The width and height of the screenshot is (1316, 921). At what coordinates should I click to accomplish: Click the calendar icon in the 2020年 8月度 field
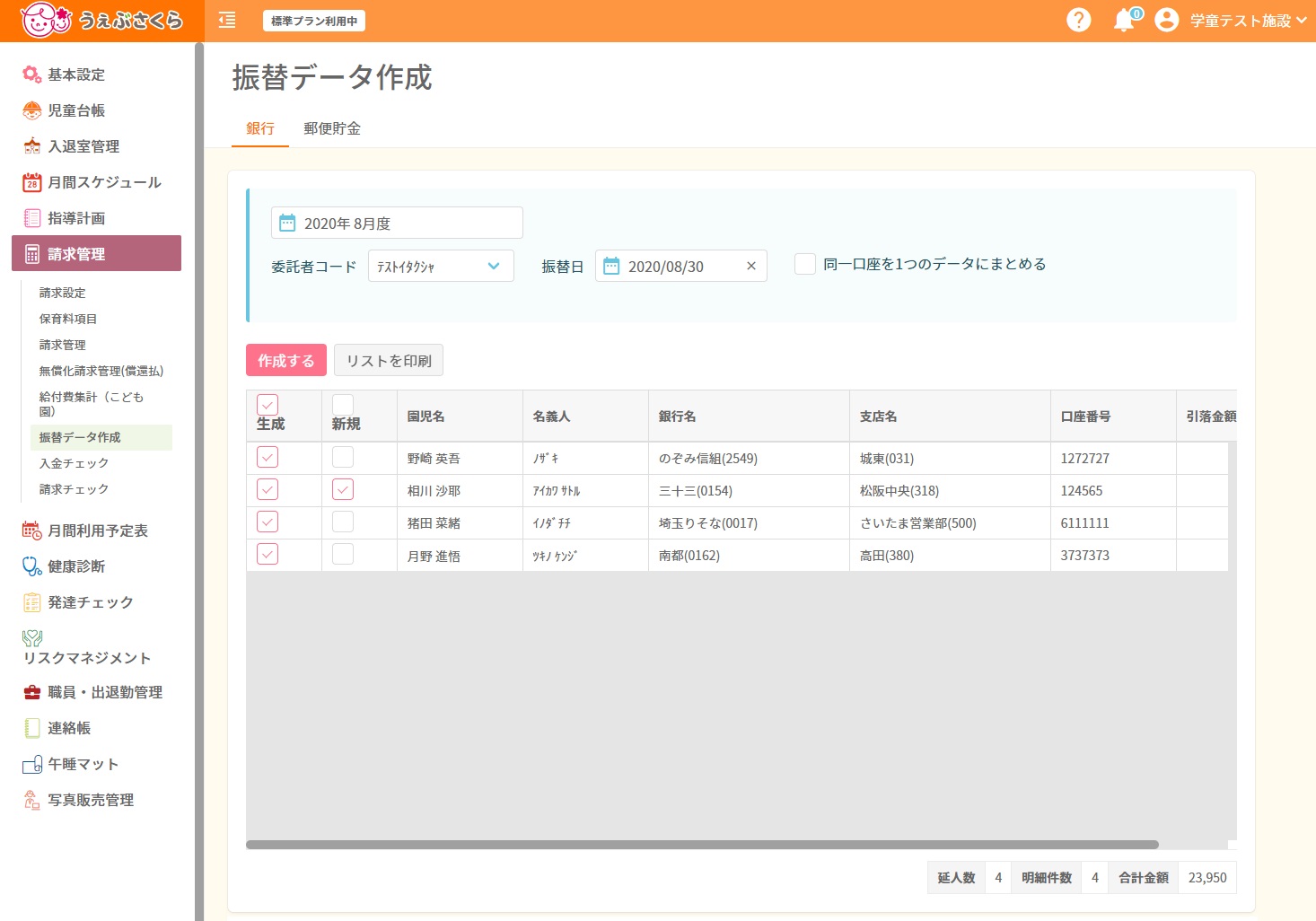[287, 223]
